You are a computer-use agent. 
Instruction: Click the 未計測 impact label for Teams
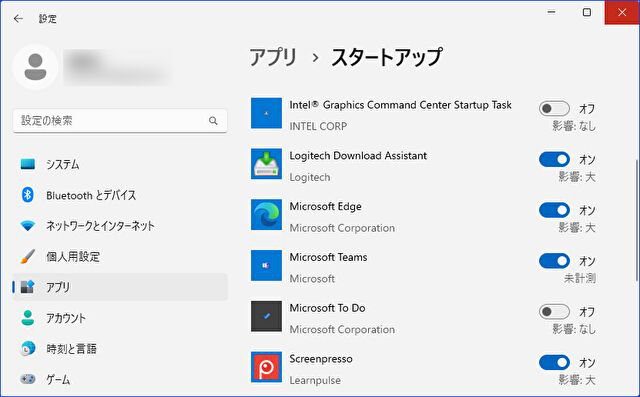pos(580,278)
